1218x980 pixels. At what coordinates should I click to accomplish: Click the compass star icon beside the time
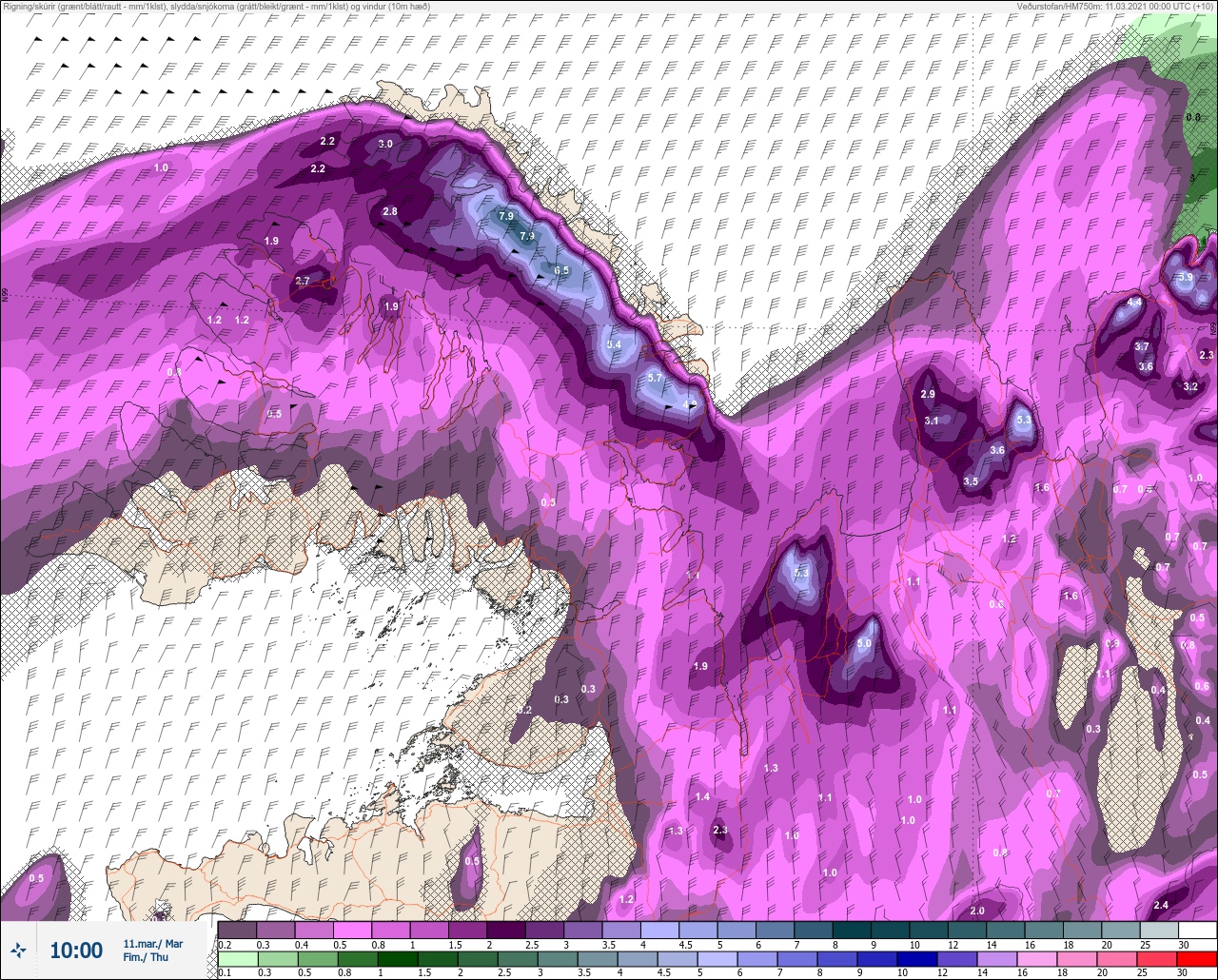[x=18, y=950]
